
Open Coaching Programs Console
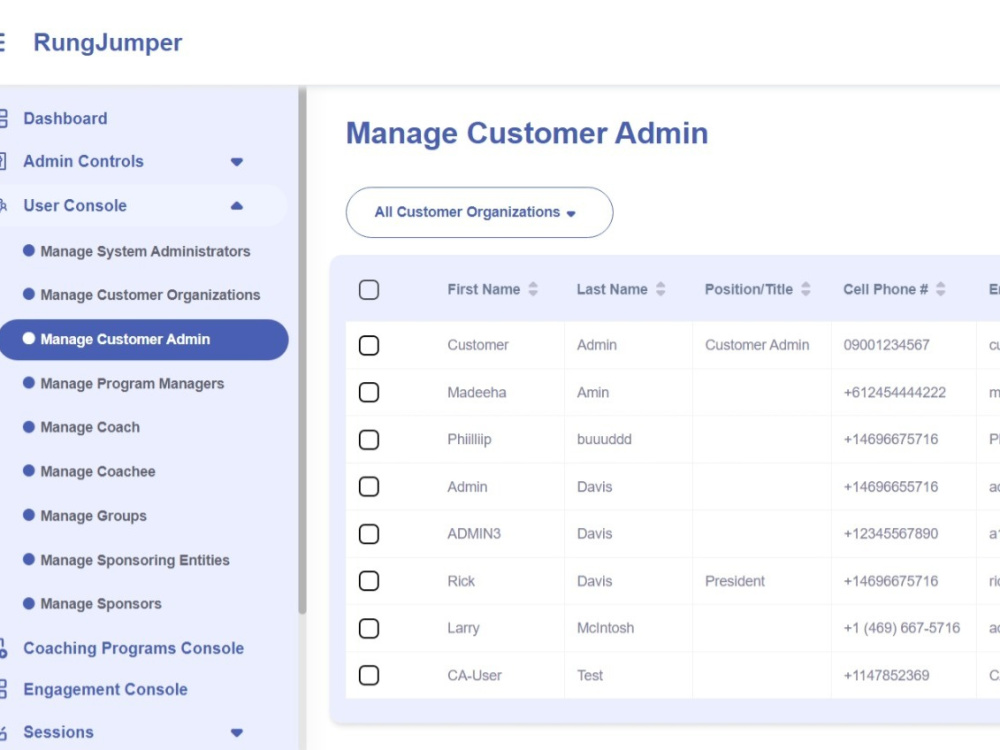pyautogui.click(x=133, y=648)
